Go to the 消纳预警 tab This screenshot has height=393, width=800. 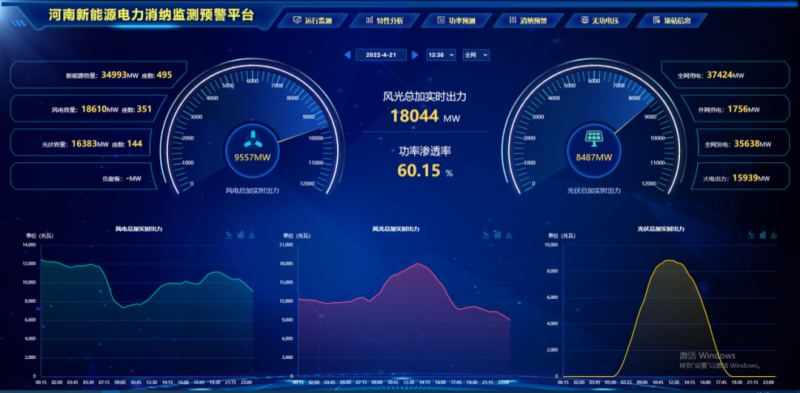(x=528, y=20)
